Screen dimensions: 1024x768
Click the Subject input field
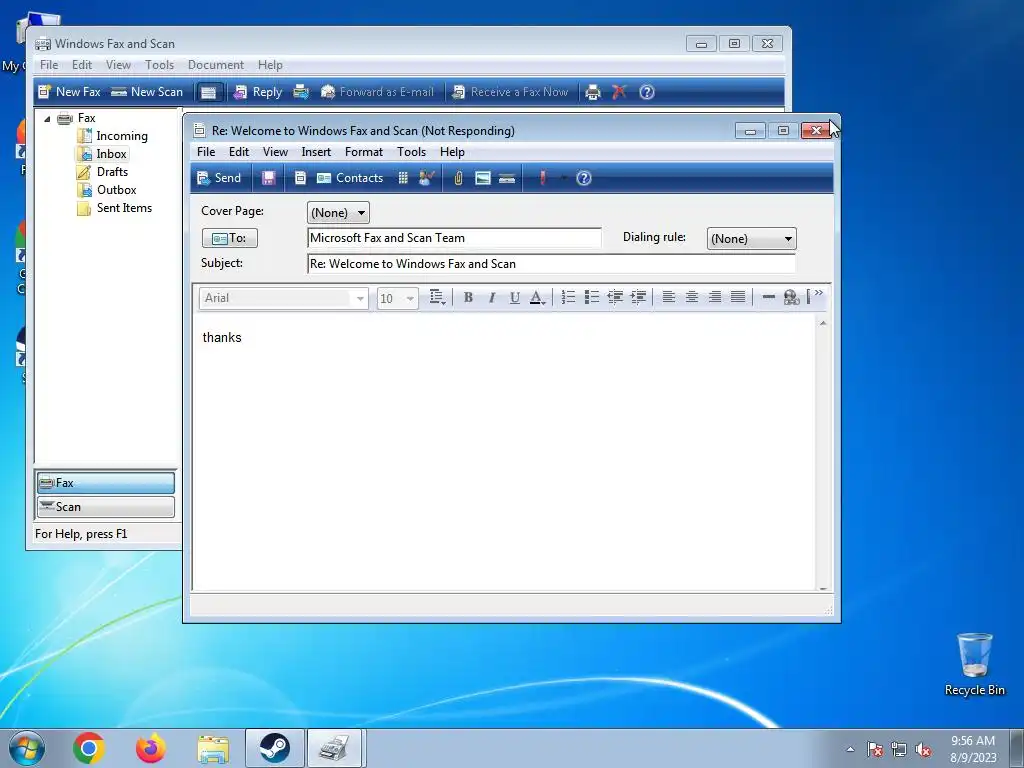click(x=551, y=264)
